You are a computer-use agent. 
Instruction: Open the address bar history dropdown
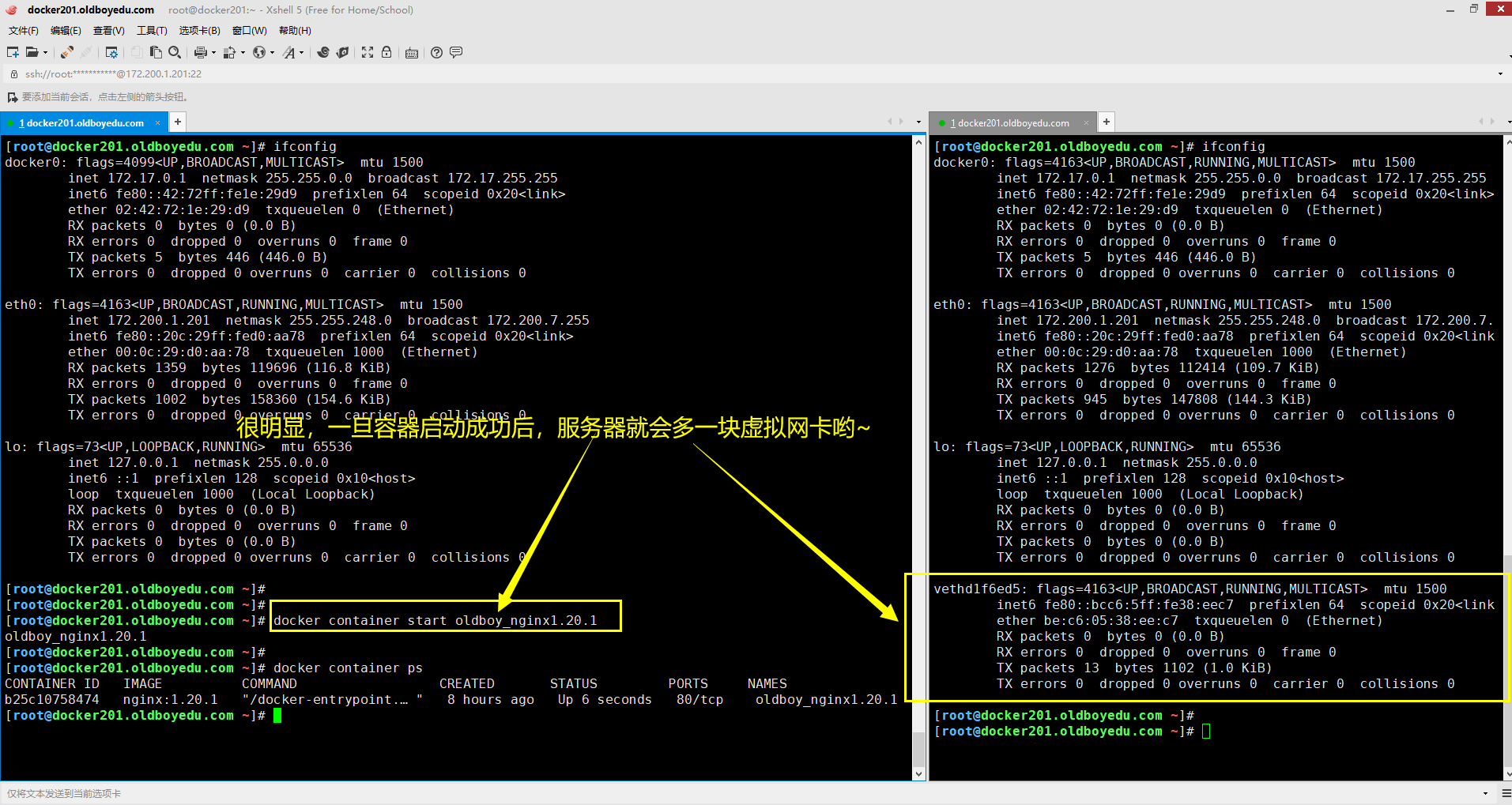(x=1500, y=74)
